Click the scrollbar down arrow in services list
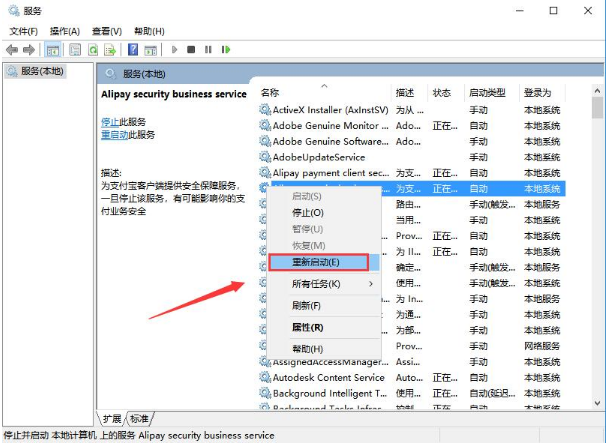 pos(597,403)
